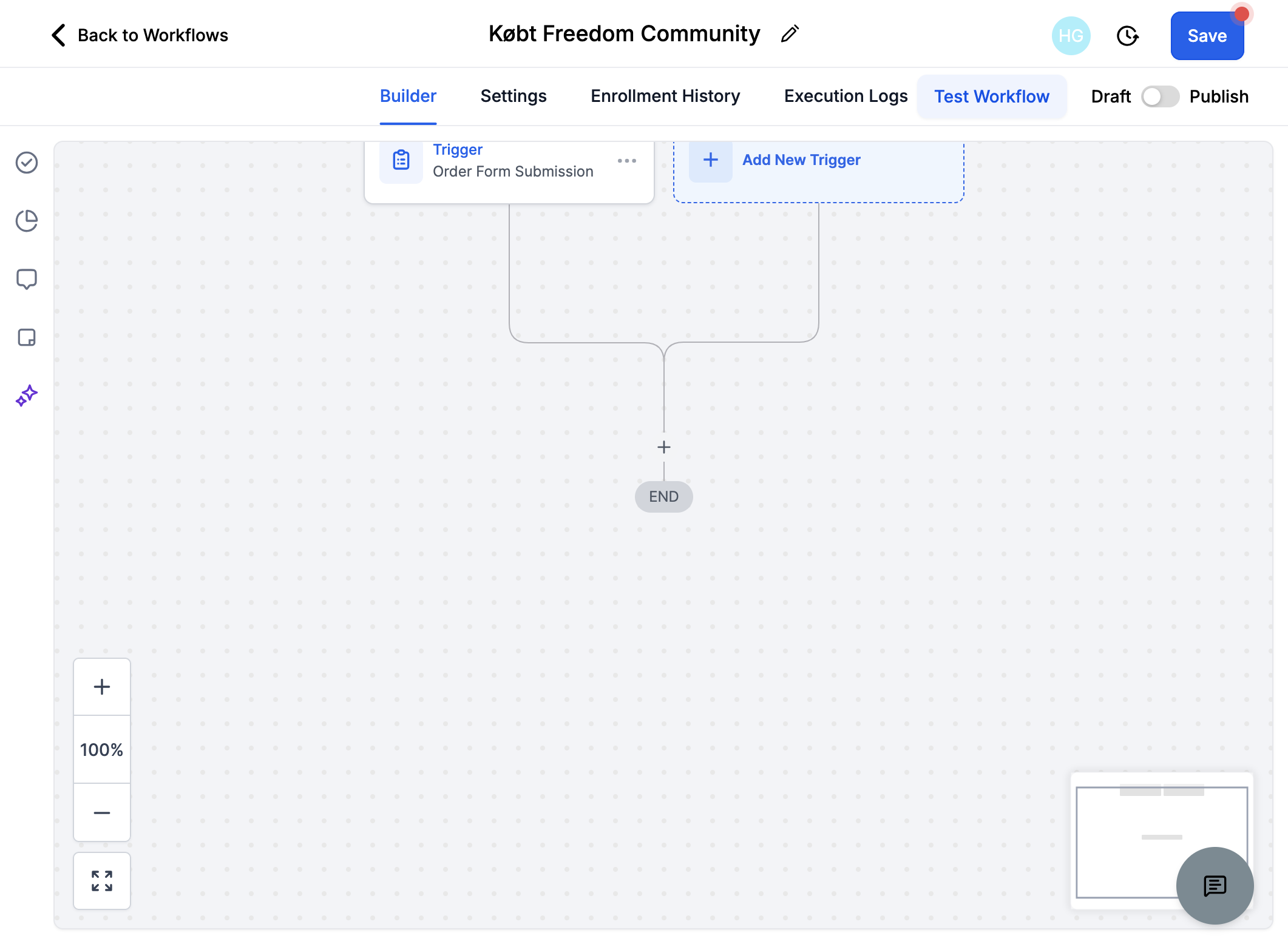Open the HG user avatar
Image resolution: width=1288 pixels, height=944 pixels.
pyautogui.click(x=1071, y=36)
